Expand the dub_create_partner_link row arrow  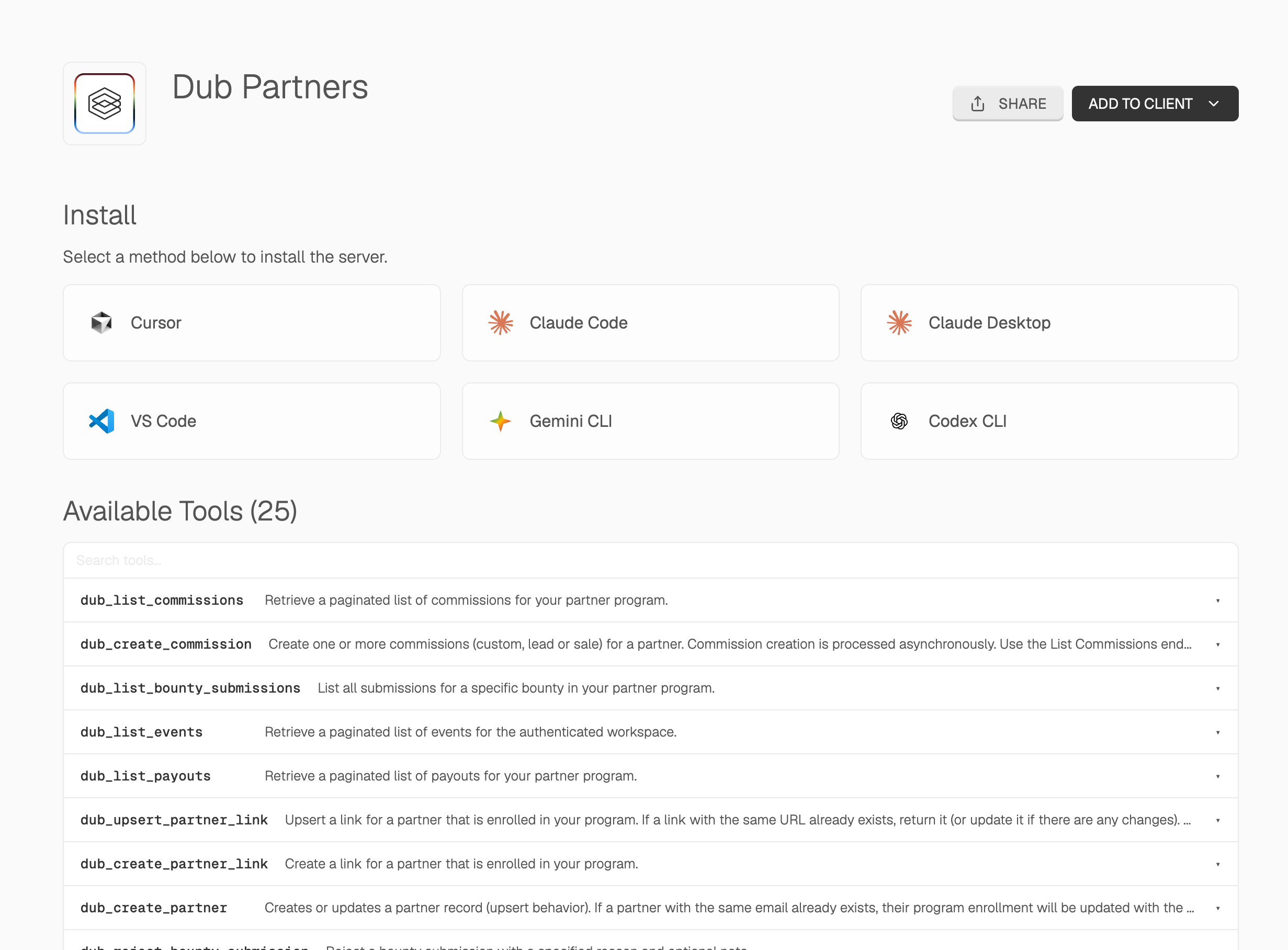(x=1217, y=864)
